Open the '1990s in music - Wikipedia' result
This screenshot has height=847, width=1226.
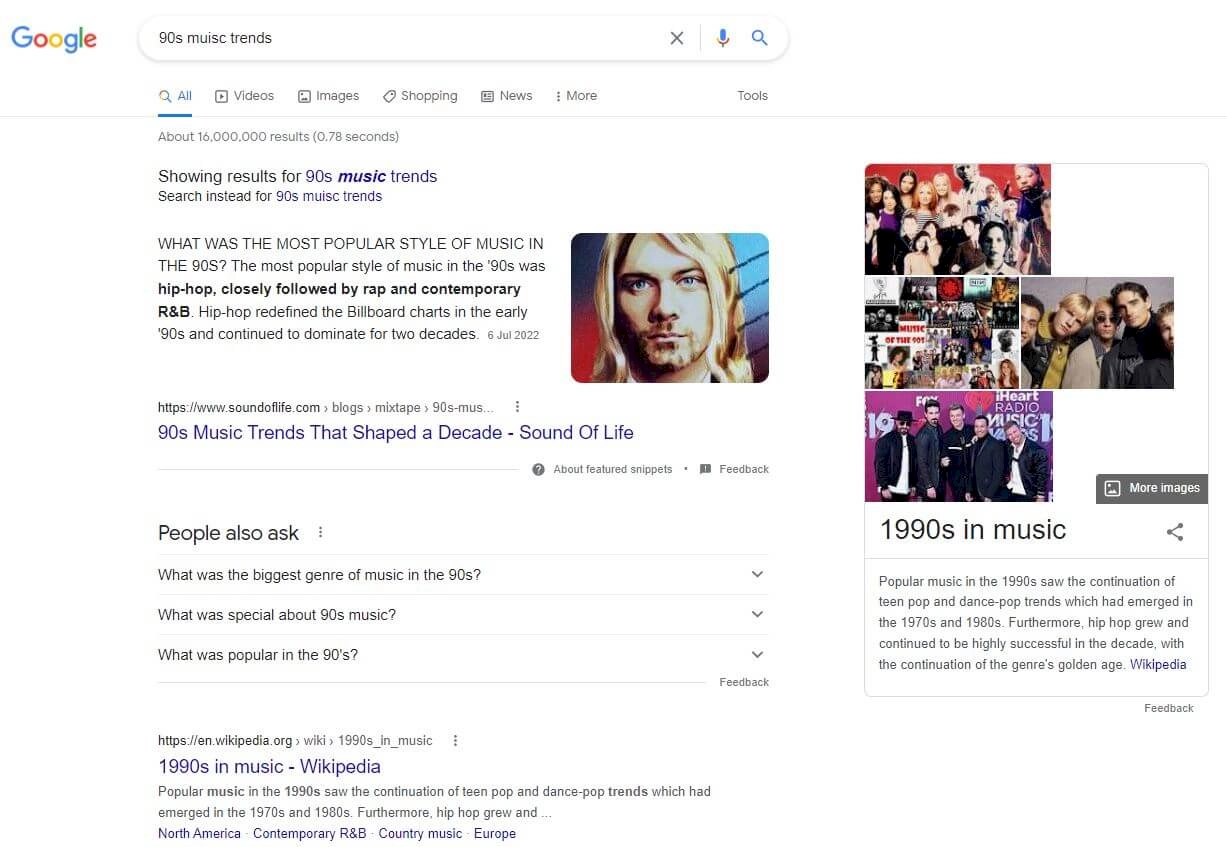269,767
